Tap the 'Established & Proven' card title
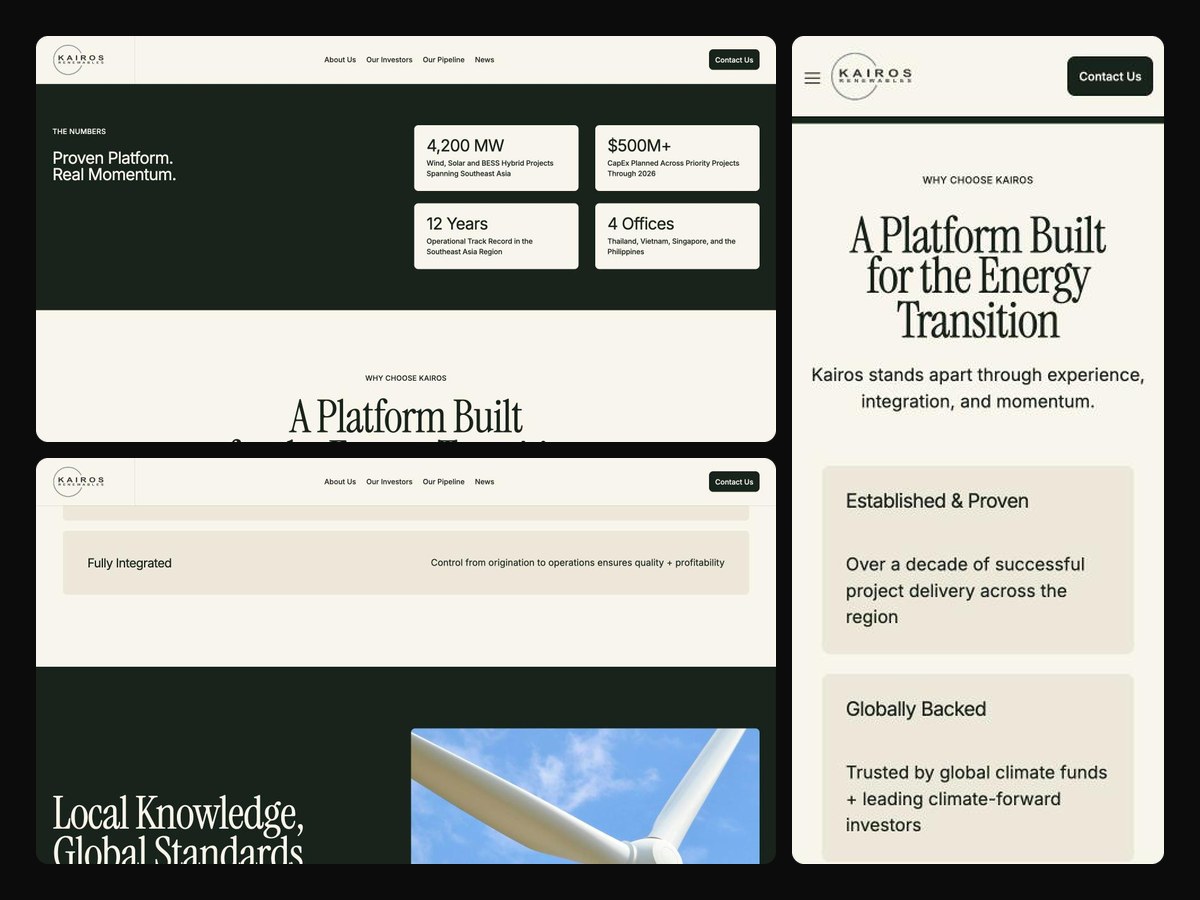This screenshot has height=900, width=1200. (x=937, y=501)
